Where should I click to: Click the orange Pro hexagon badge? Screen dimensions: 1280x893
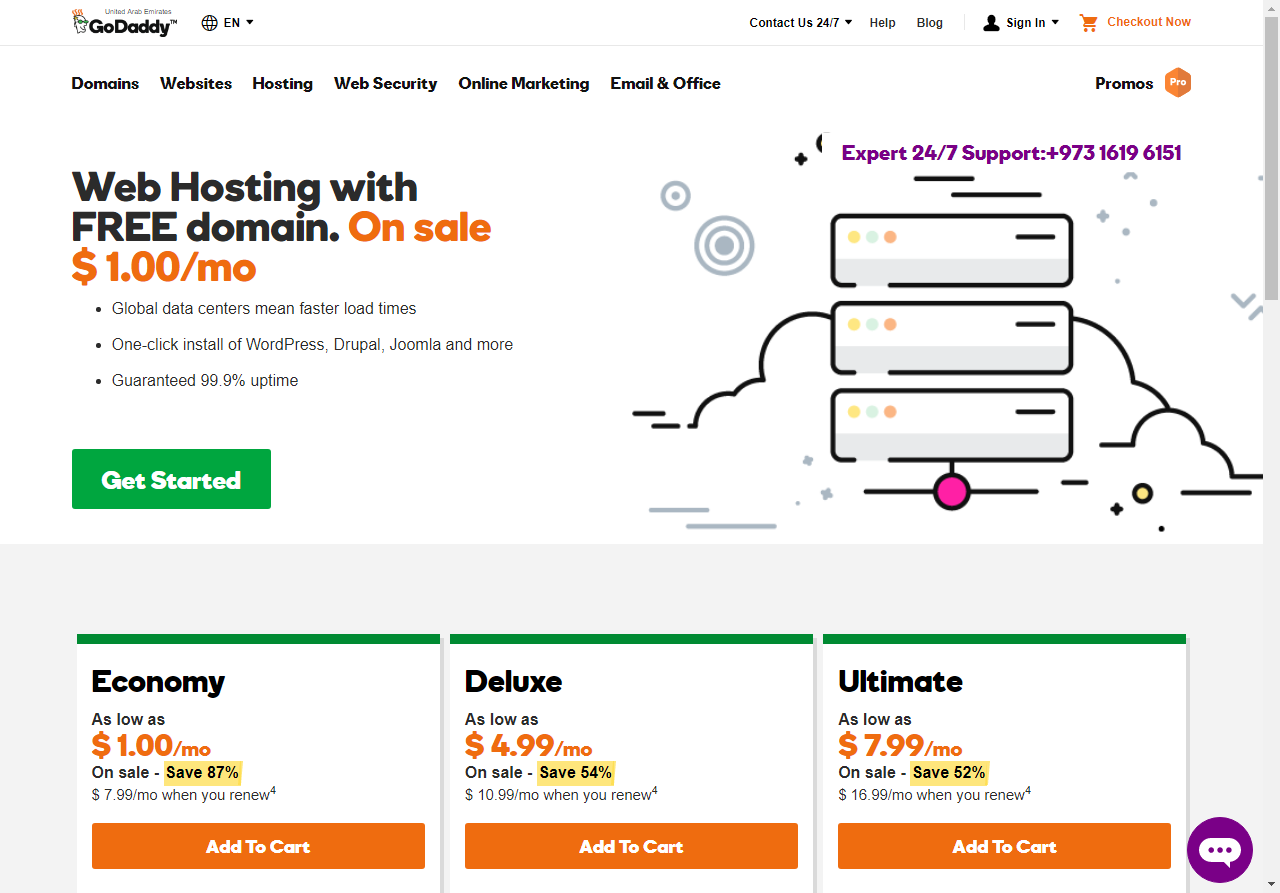tap(1178, 83)
